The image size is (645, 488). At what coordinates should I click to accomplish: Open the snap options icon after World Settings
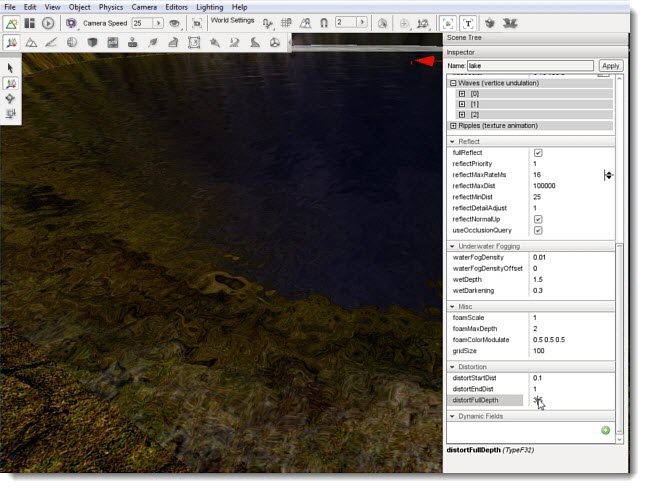pos(268,23)
